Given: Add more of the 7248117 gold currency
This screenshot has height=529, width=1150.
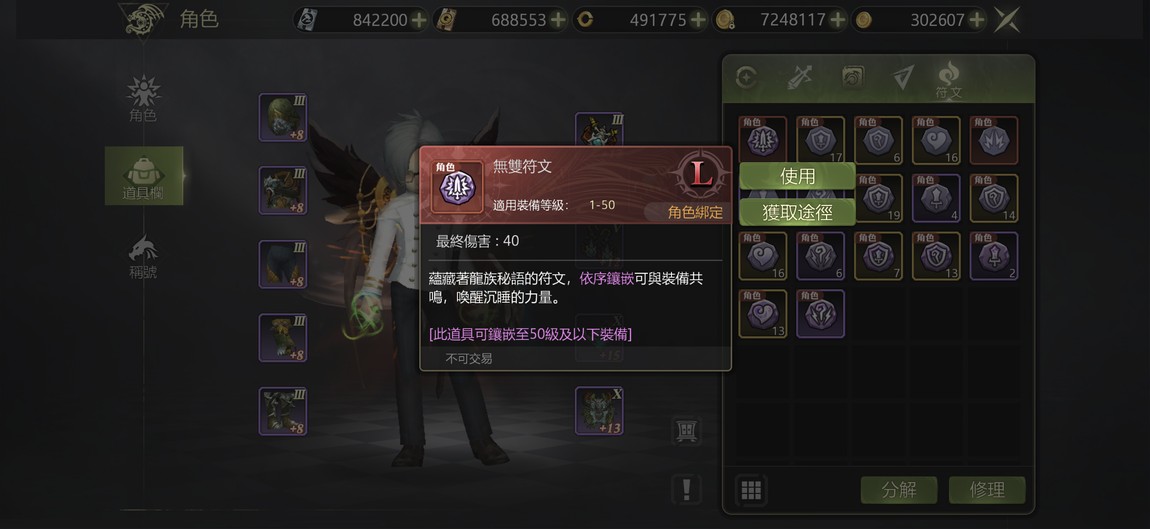Looking at the screenshot, I should coord(838,21).
